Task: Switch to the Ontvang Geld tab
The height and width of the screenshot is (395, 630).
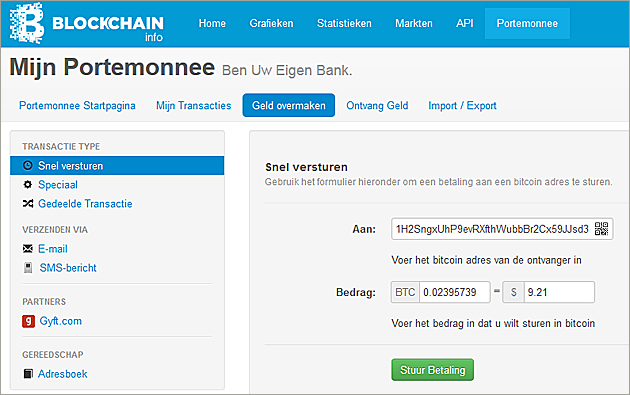Action: pyautogui.click(x=377, y=105)
